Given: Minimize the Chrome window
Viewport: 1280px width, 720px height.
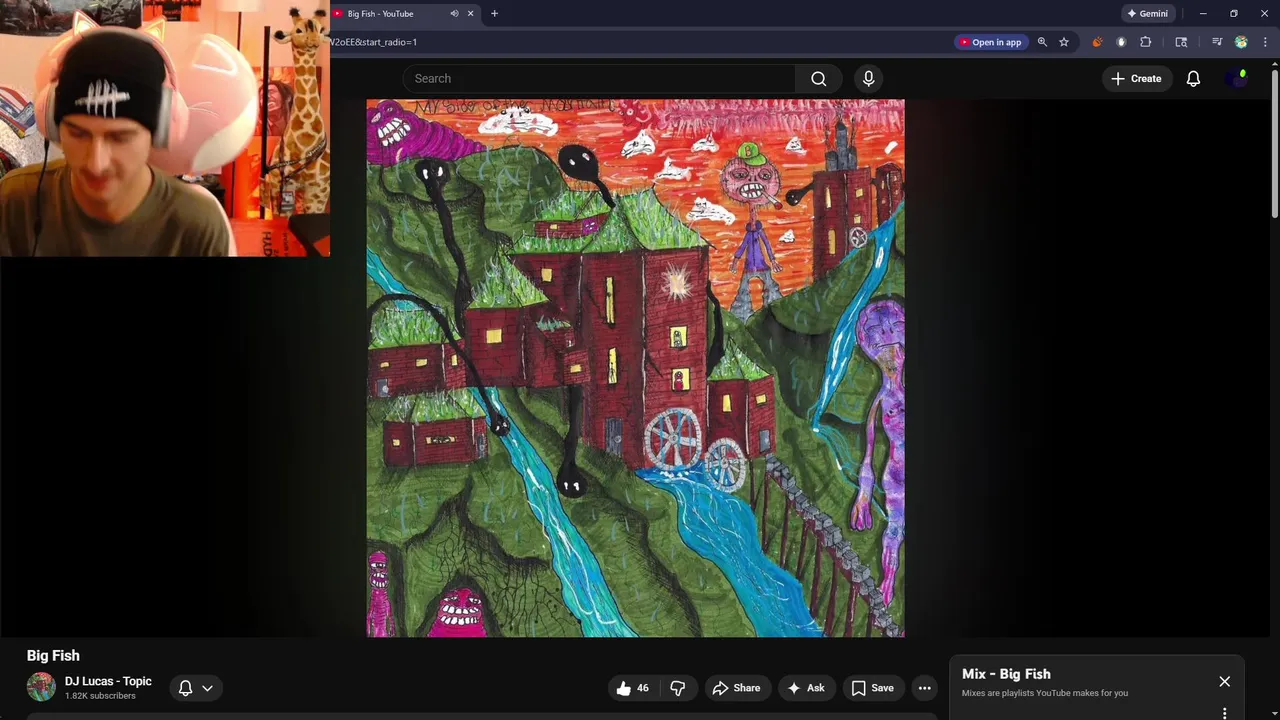Looking at the screenshot, I should pyautogui.click(x=1203, y=14).
